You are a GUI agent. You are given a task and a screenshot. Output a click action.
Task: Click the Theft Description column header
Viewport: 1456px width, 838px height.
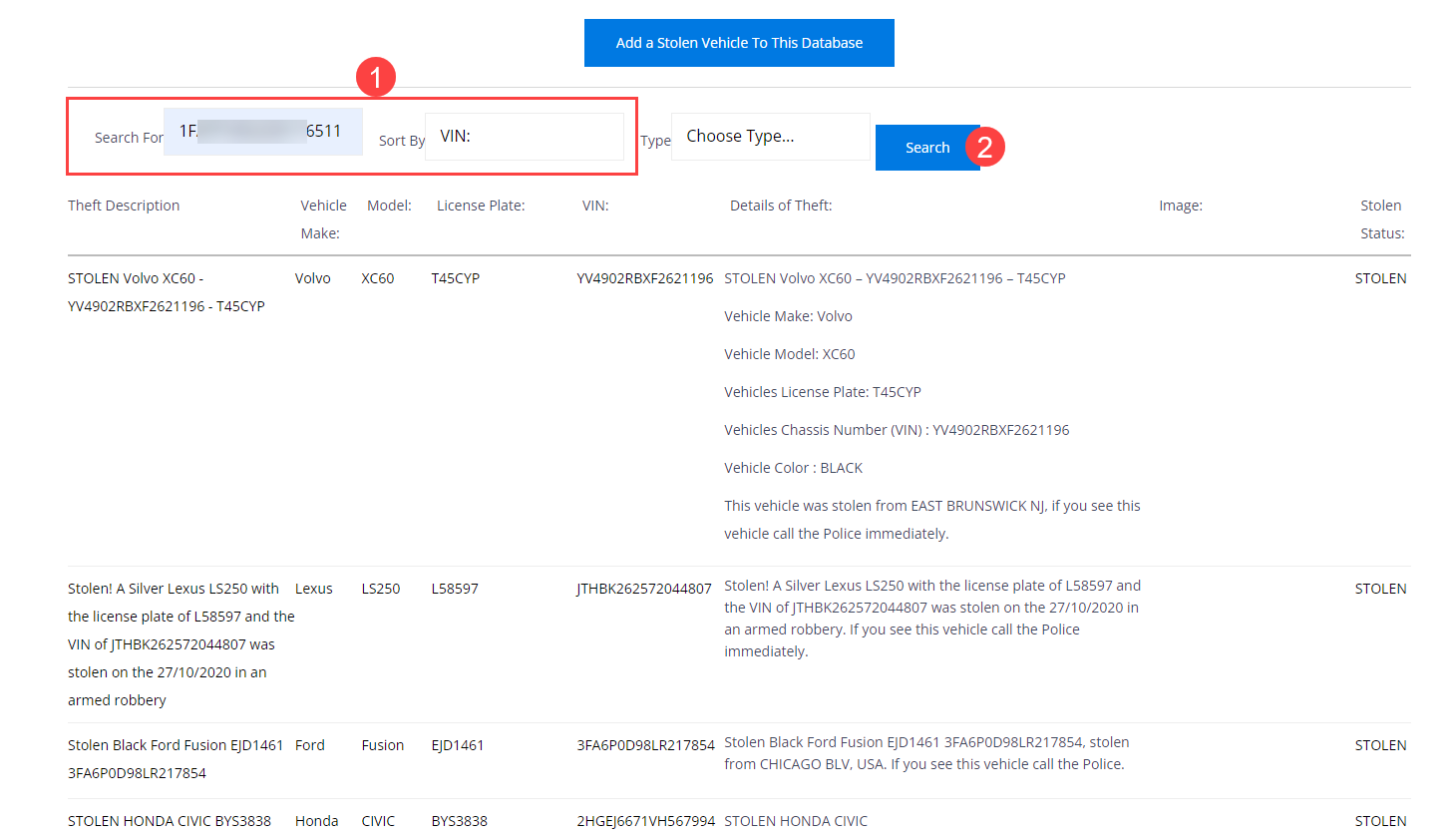click(124, 206)
